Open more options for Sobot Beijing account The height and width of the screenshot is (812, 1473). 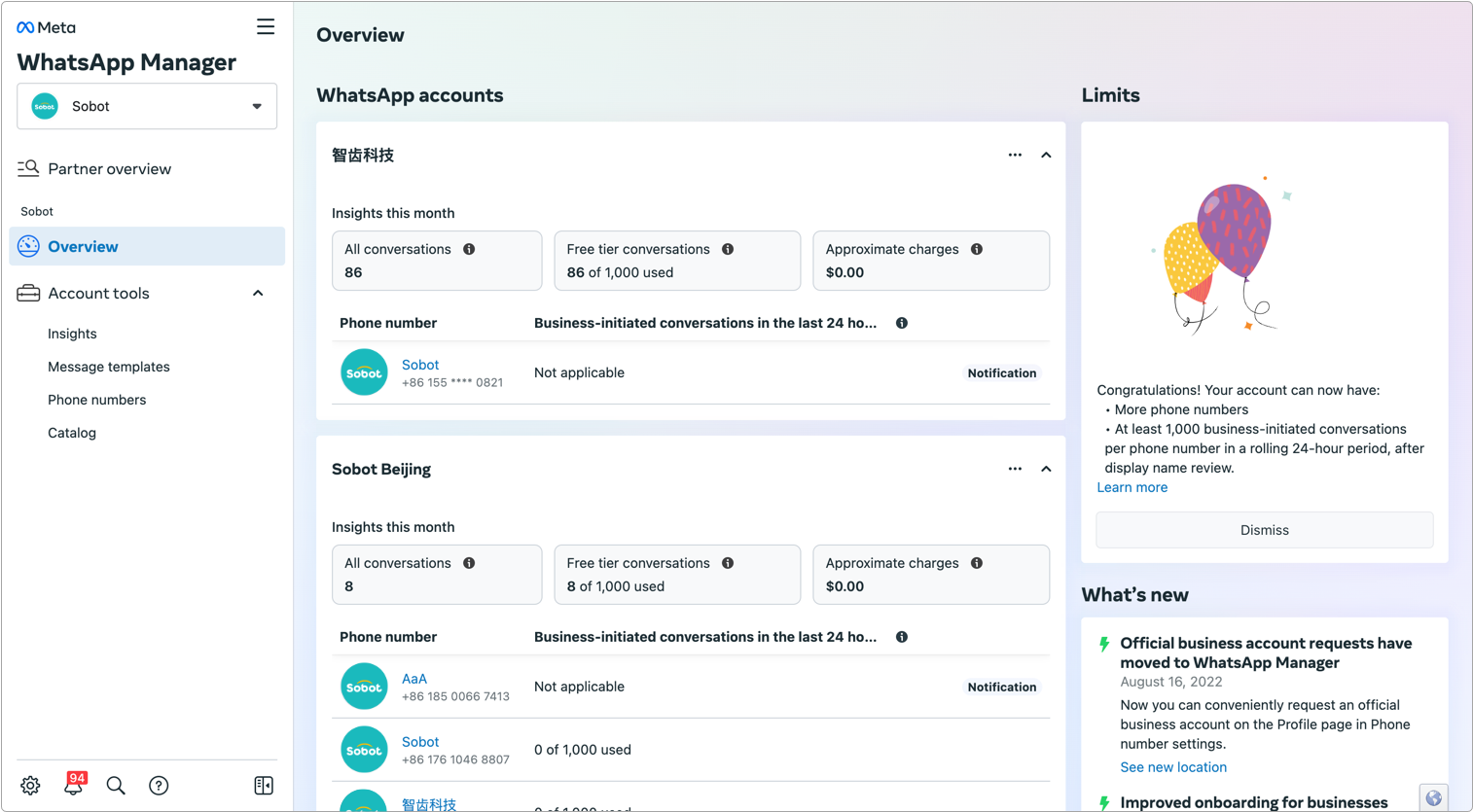[x=1015, y=470]
